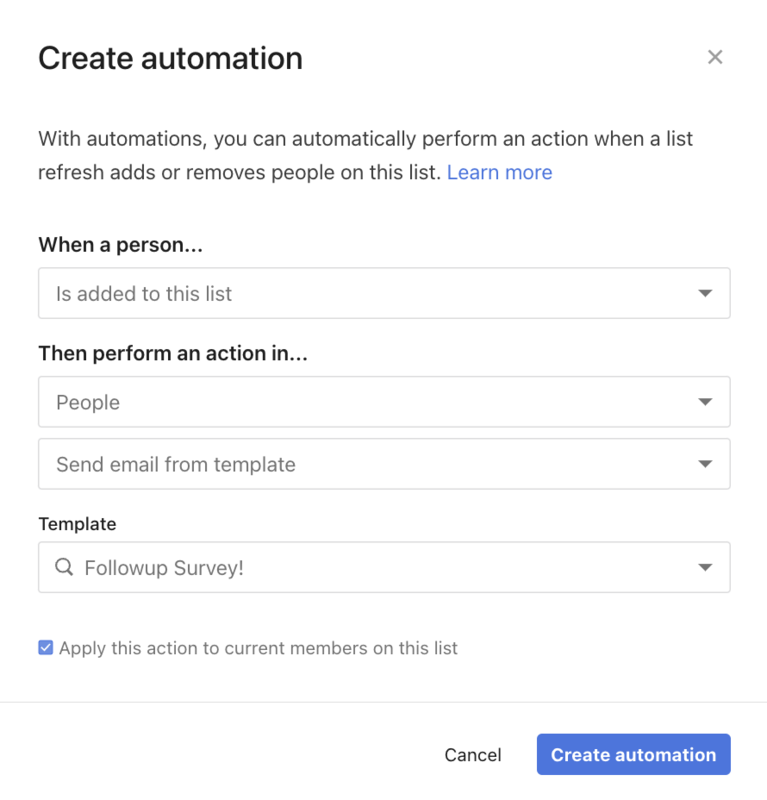Image resolution: width=767 pixels, height=800 pixels.
Task: Click the caret beside Send email from template
Action: (x=705, y=464)
